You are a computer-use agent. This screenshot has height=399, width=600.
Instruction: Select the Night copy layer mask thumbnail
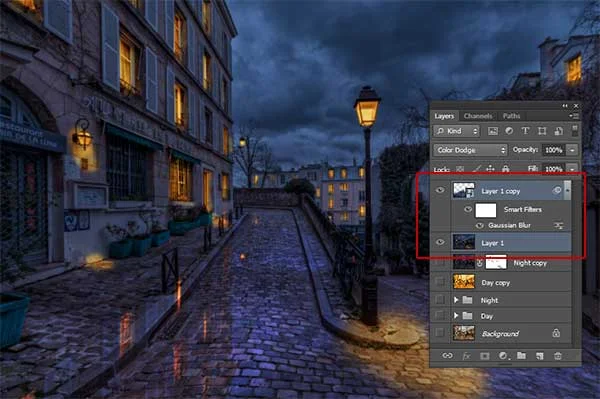click(496, 262)
